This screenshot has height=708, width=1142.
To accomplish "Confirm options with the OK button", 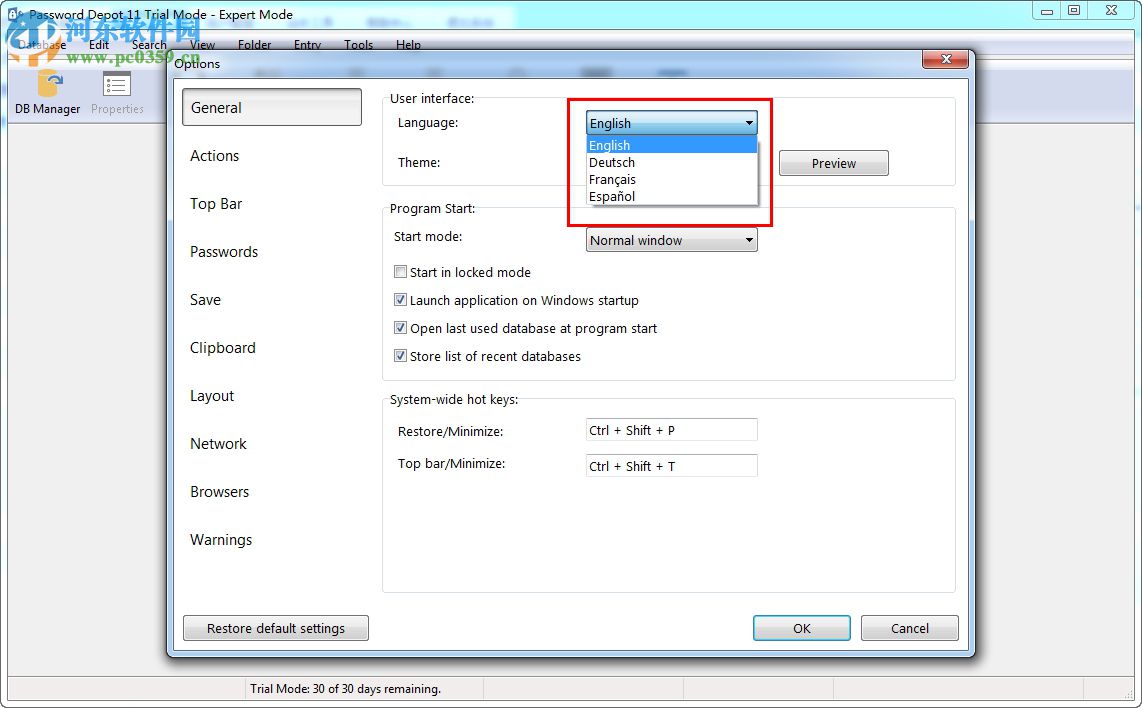I will 802,628.
